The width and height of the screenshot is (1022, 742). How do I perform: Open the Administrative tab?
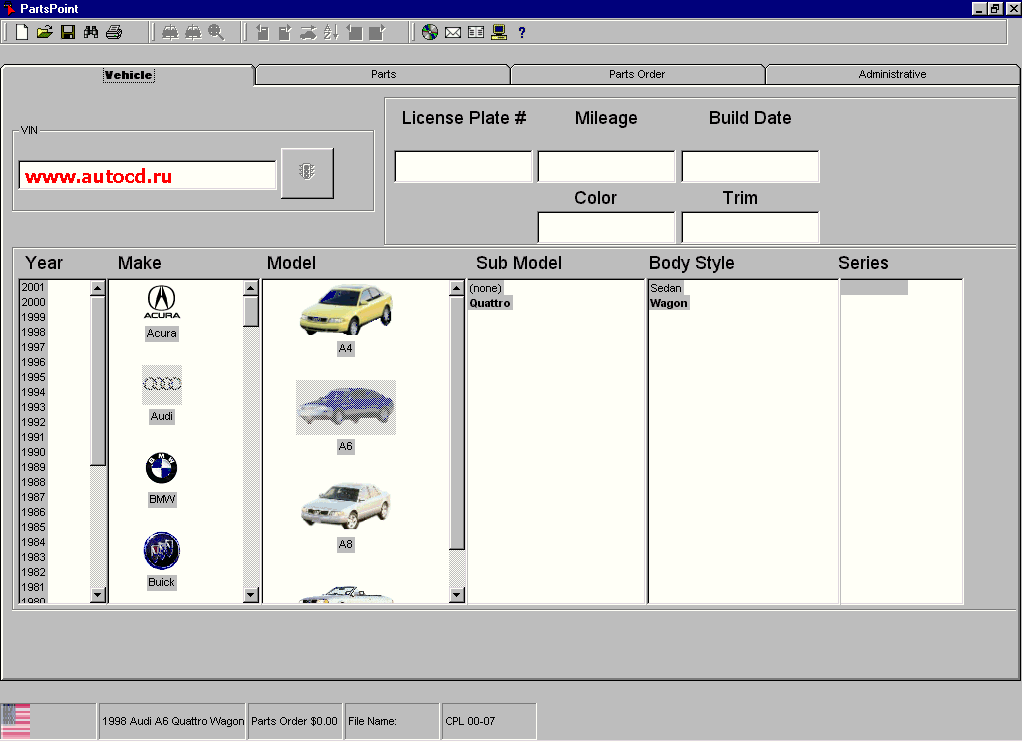pos(892,74)
